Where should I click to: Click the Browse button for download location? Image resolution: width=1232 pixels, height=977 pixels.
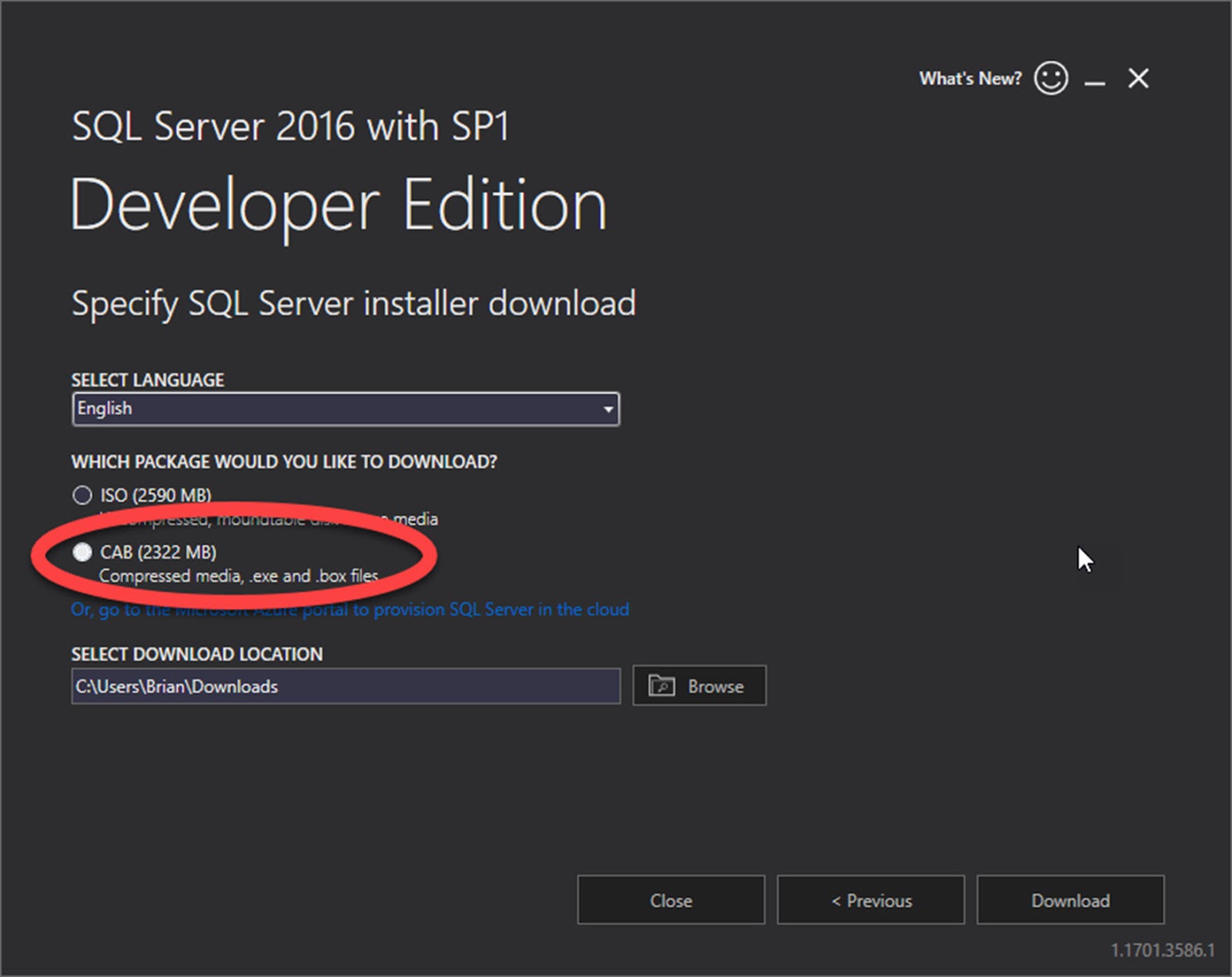pyautogui.click(x=699, y=685)
